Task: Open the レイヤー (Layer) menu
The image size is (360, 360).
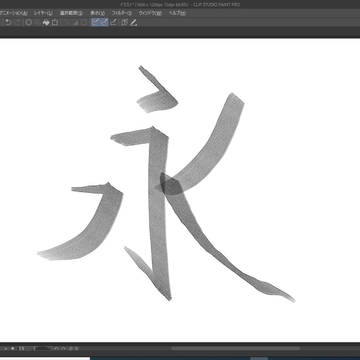Action: pos(43,13)
